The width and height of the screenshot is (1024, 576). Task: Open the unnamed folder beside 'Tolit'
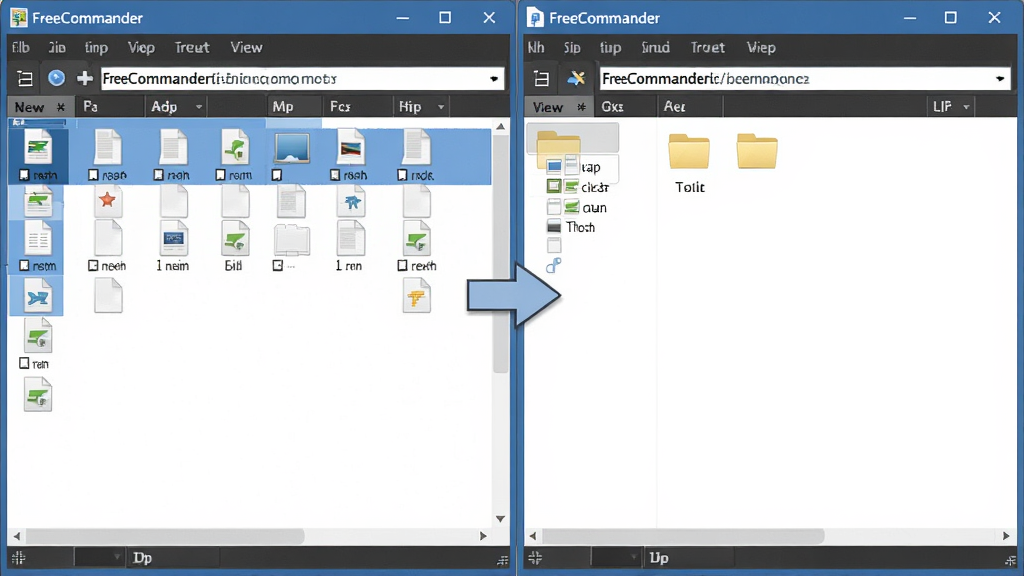pos(757,152)
